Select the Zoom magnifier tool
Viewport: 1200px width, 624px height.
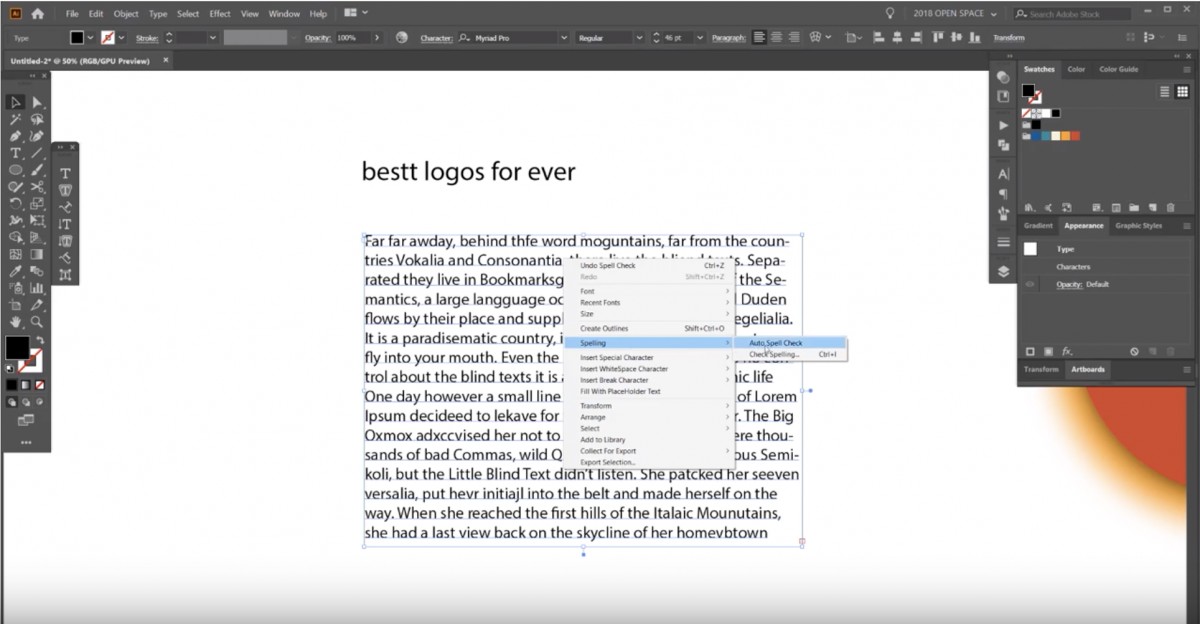(37, 322)
